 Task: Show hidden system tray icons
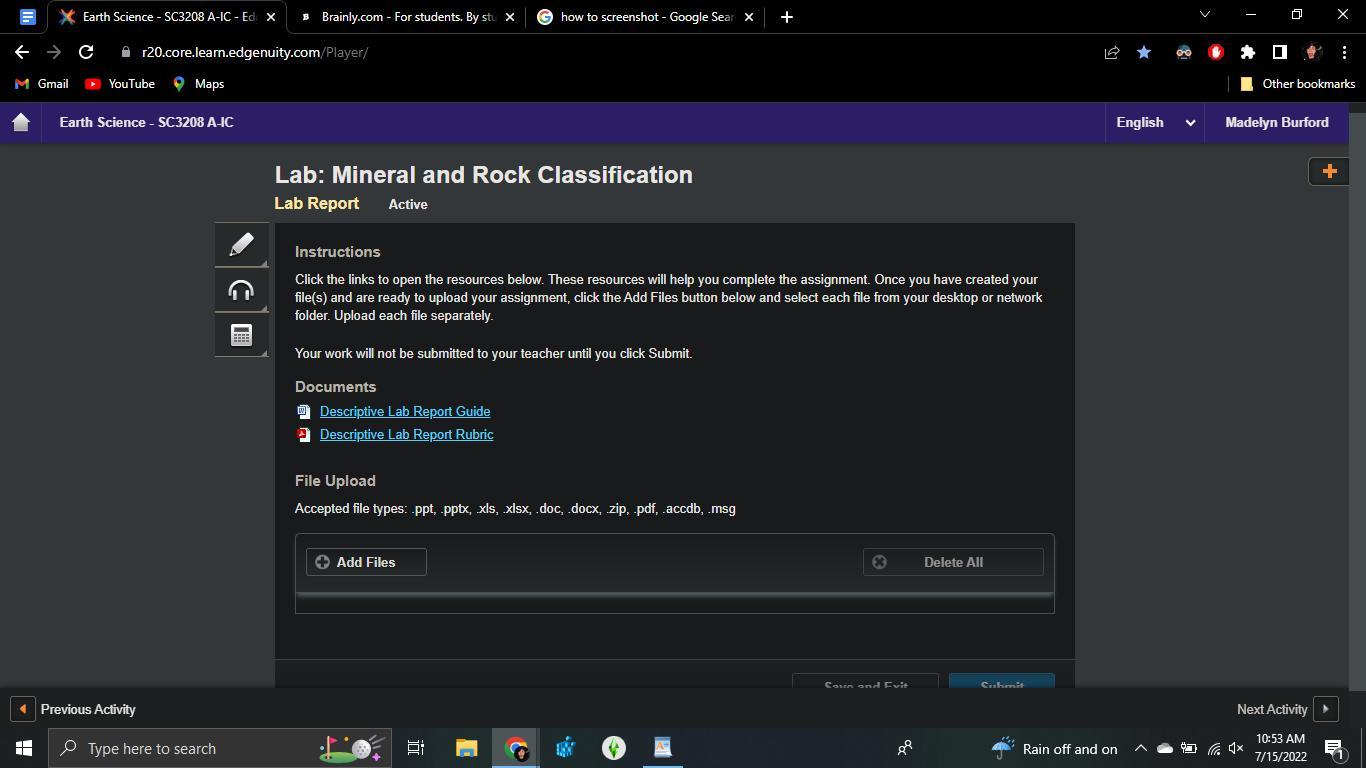pyautogui.click(x=1140, y=748)
